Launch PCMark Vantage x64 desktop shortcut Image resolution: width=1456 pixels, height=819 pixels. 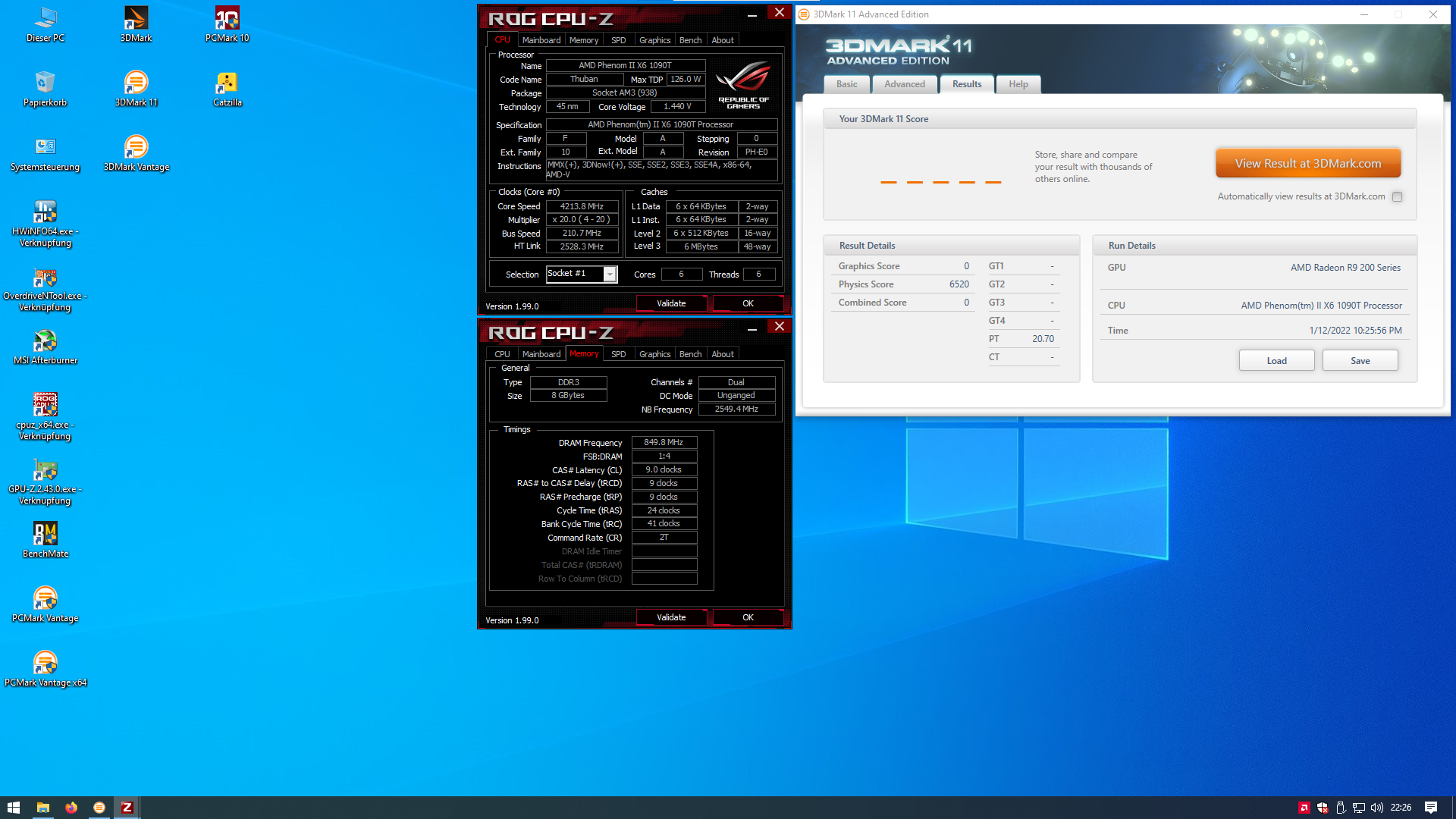point(45,668)
